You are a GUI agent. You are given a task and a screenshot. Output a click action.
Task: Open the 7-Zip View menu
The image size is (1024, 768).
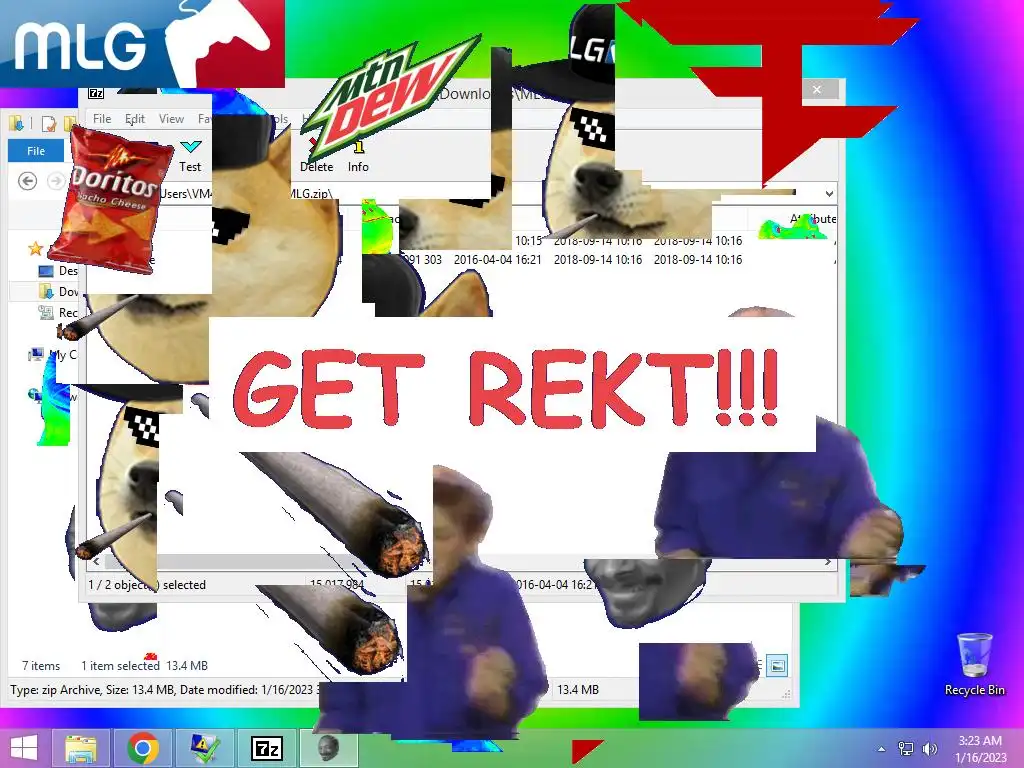point(171,119)
